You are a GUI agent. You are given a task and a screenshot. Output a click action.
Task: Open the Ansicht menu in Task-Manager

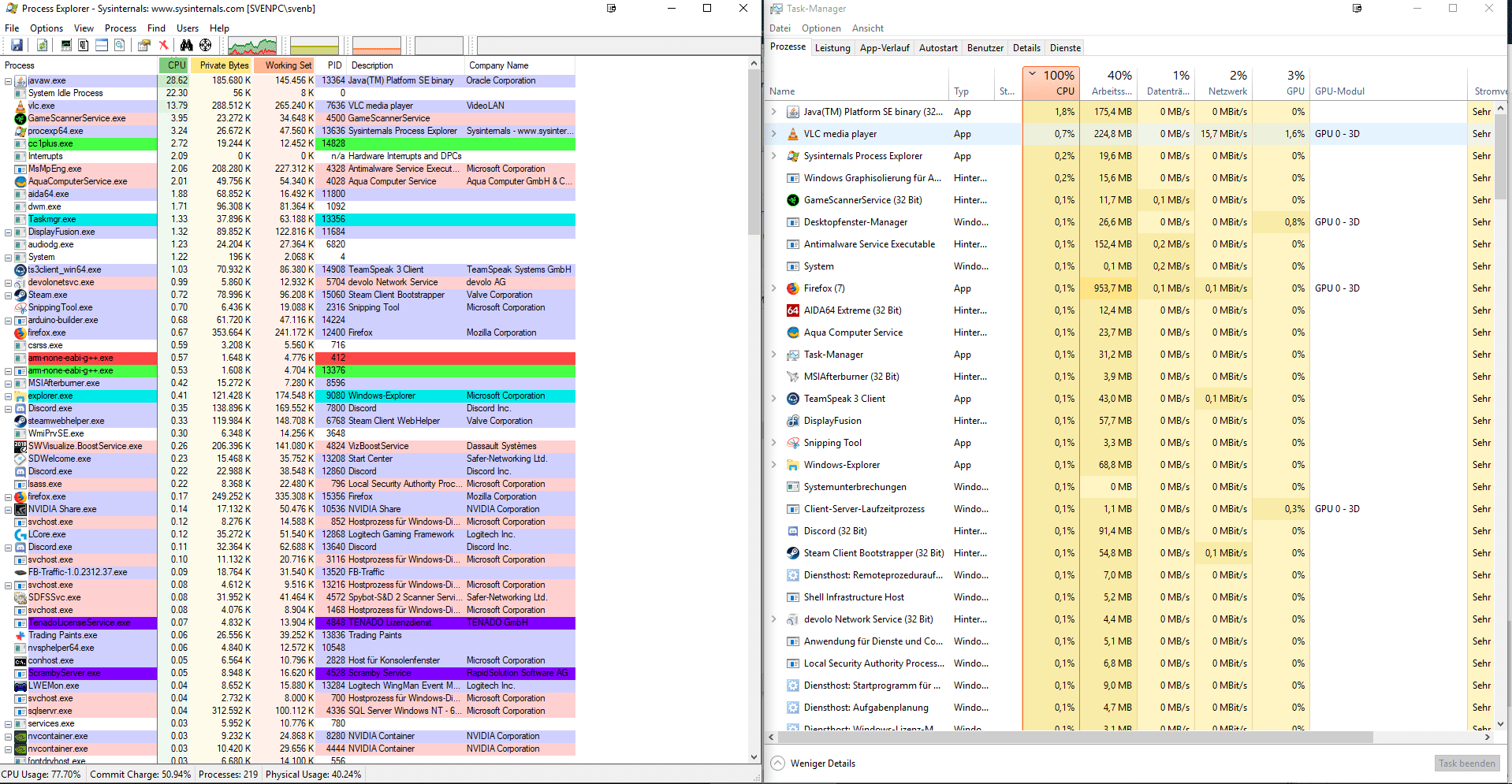[867, 28]
